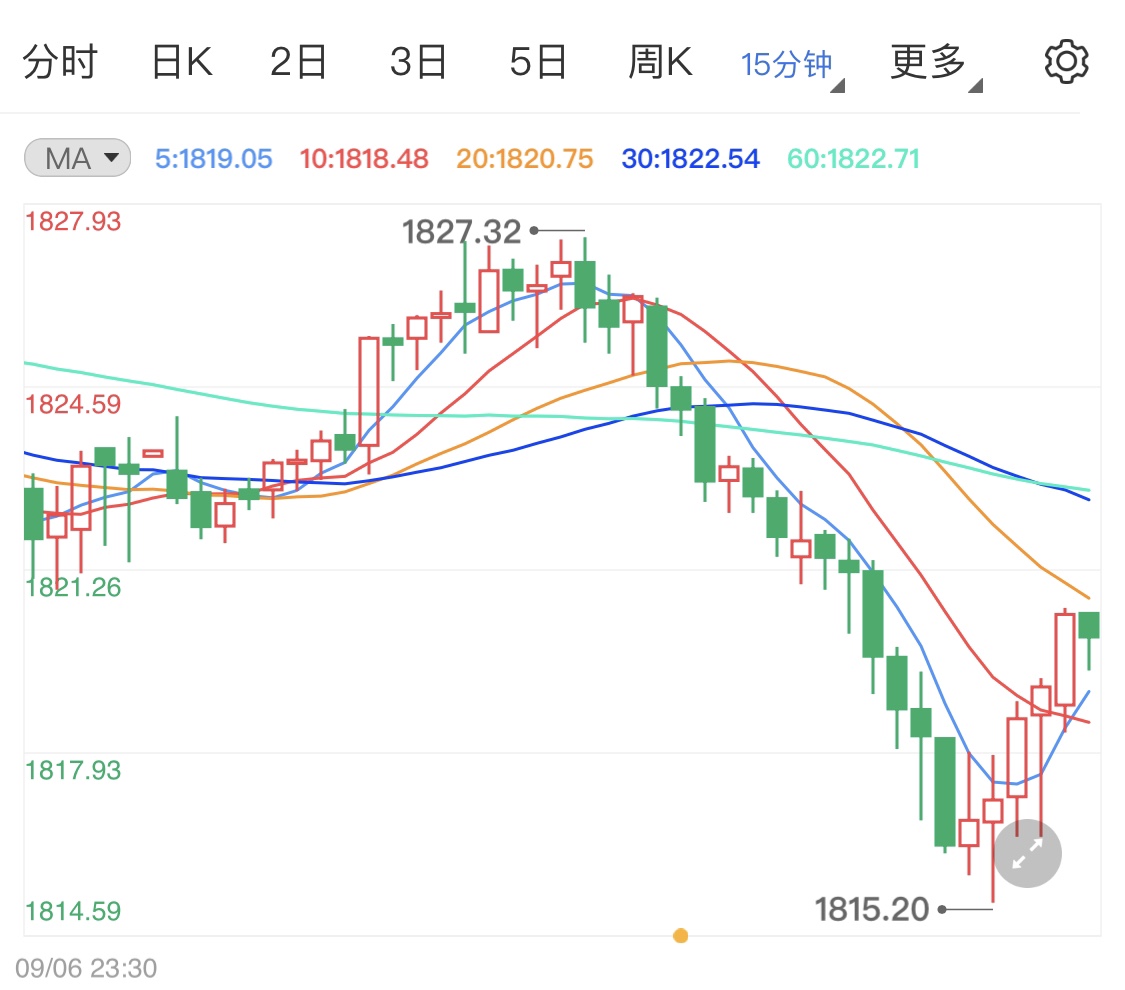This screenshot has width=1125, height=990.
Task: Tap the 1827.93 axis label
Action: coord(73,222)
